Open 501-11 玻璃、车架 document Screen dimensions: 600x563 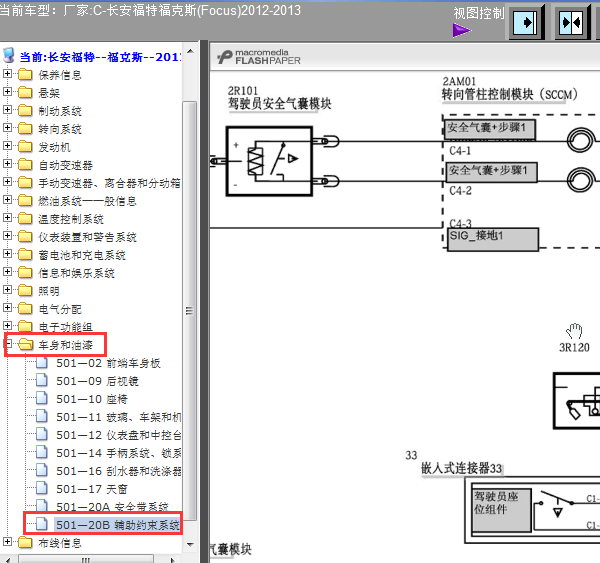[x=119, y=417]
